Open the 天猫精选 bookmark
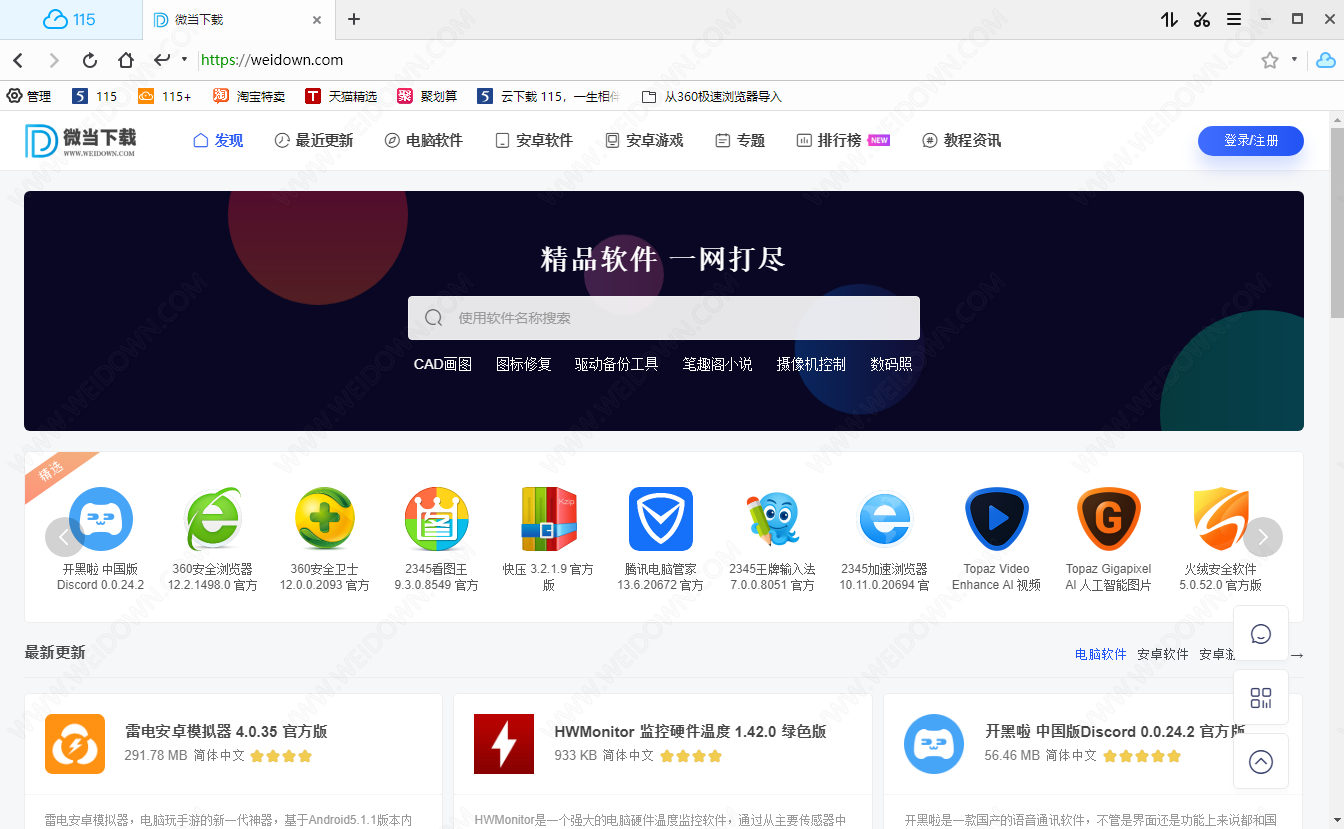 [341, 96]
